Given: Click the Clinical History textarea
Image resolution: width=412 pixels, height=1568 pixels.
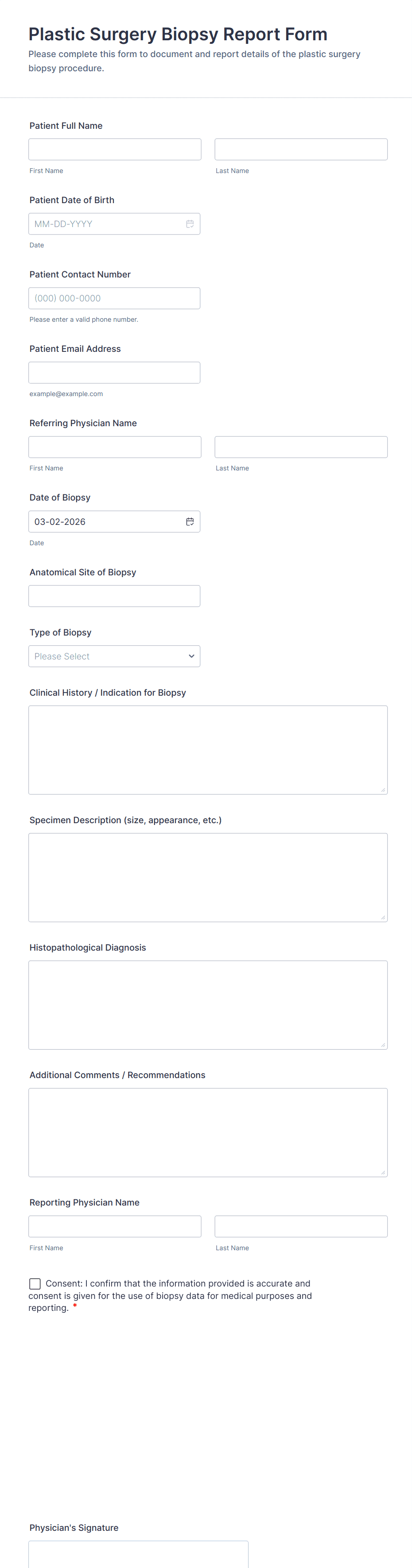Looking at the screenshot, I should [x=208, y=749].
